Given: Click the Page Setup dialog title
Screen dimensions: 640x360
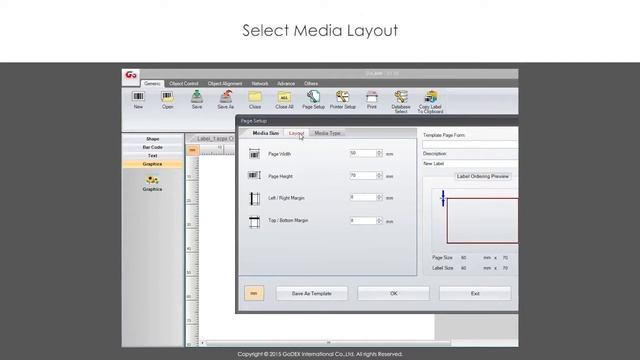Looking at the screenshot, I should pos(253,121).
